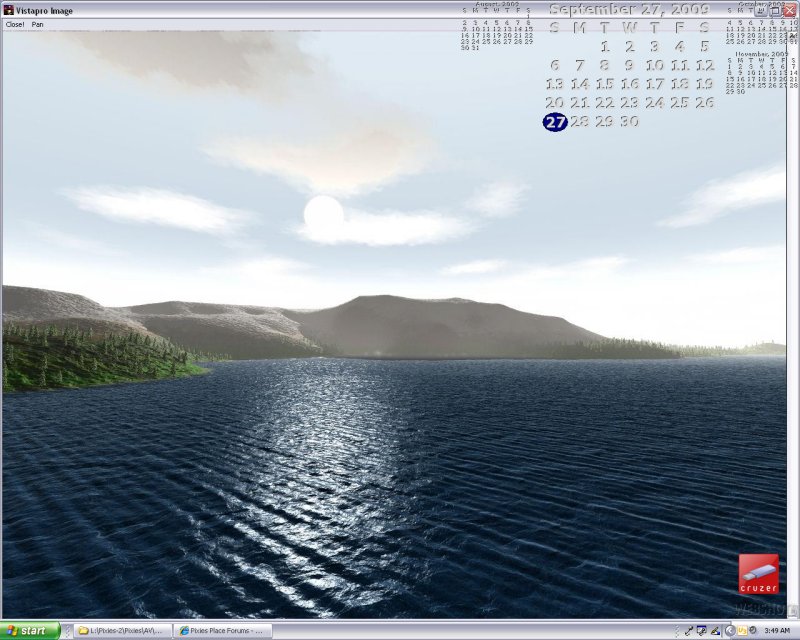Maximize the Vistapro Image window
The width and height of the screenshot is (800, 640).
pyautogui.click(x=775, y=10)
